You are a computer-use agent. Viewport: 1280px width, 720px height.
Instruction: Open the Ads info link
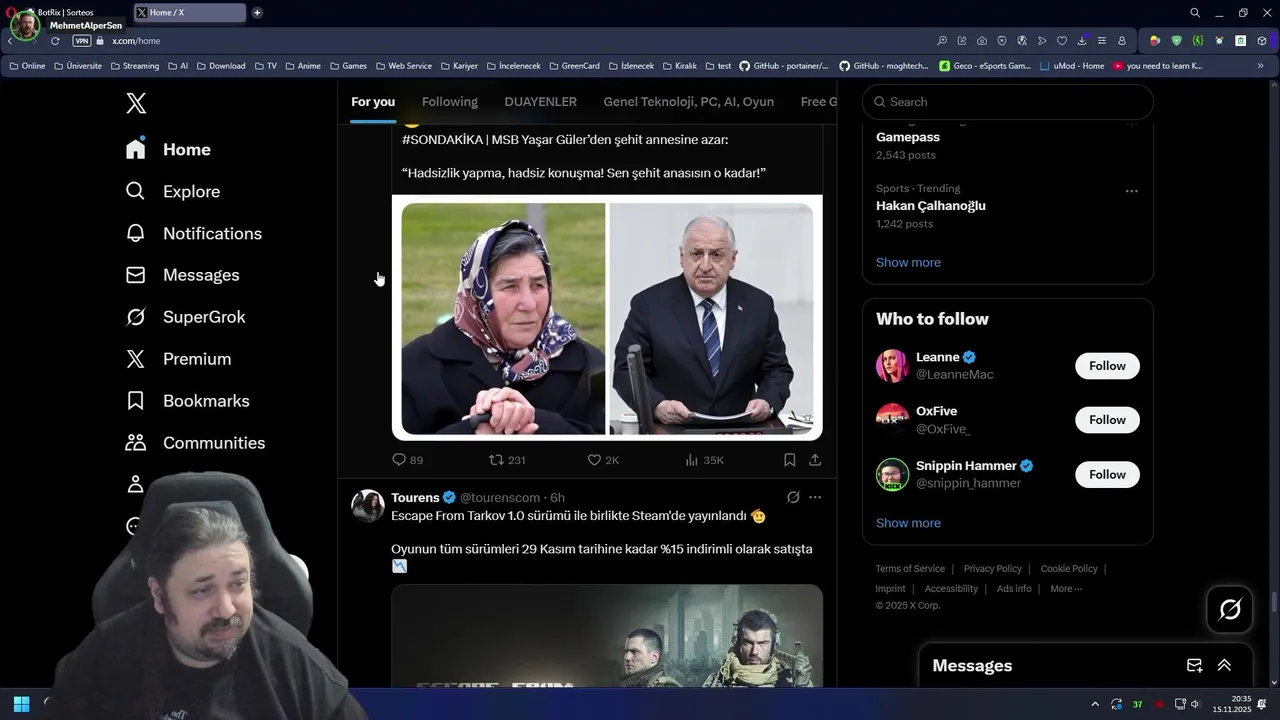point(1014,589)
